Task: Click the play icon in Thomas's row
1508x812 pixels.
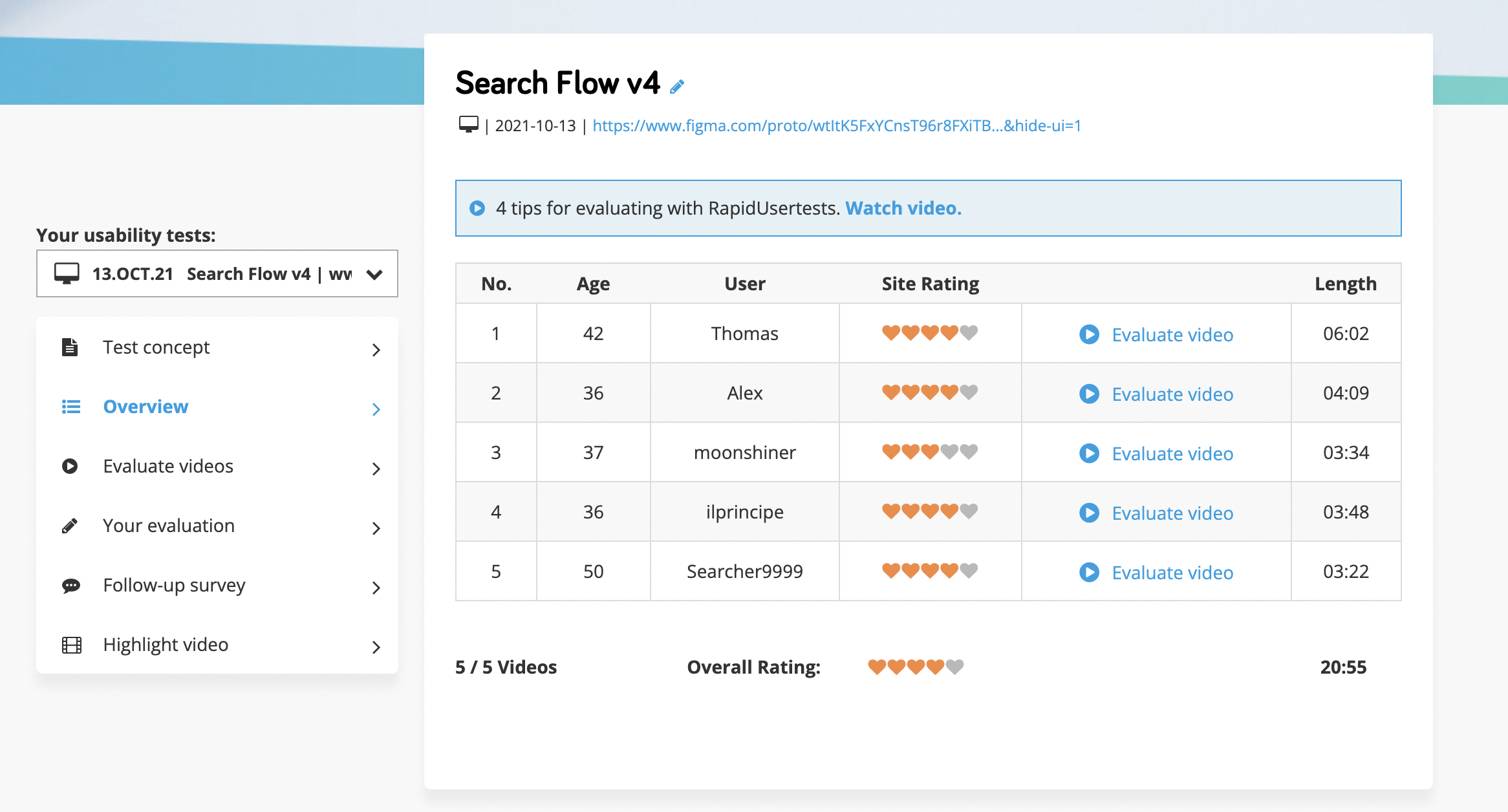Action: [1089, 334]
